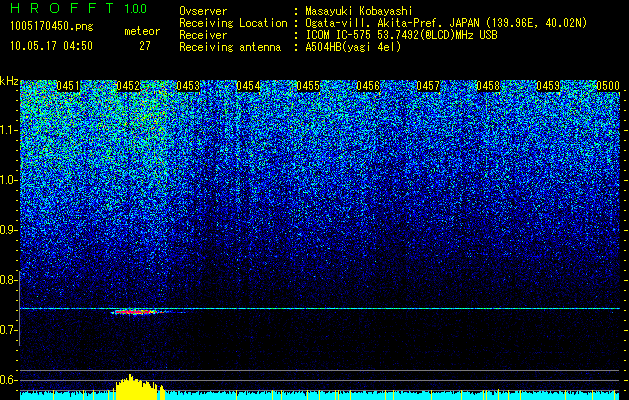Click the meteor label above the count

click(x=142, y=31)
